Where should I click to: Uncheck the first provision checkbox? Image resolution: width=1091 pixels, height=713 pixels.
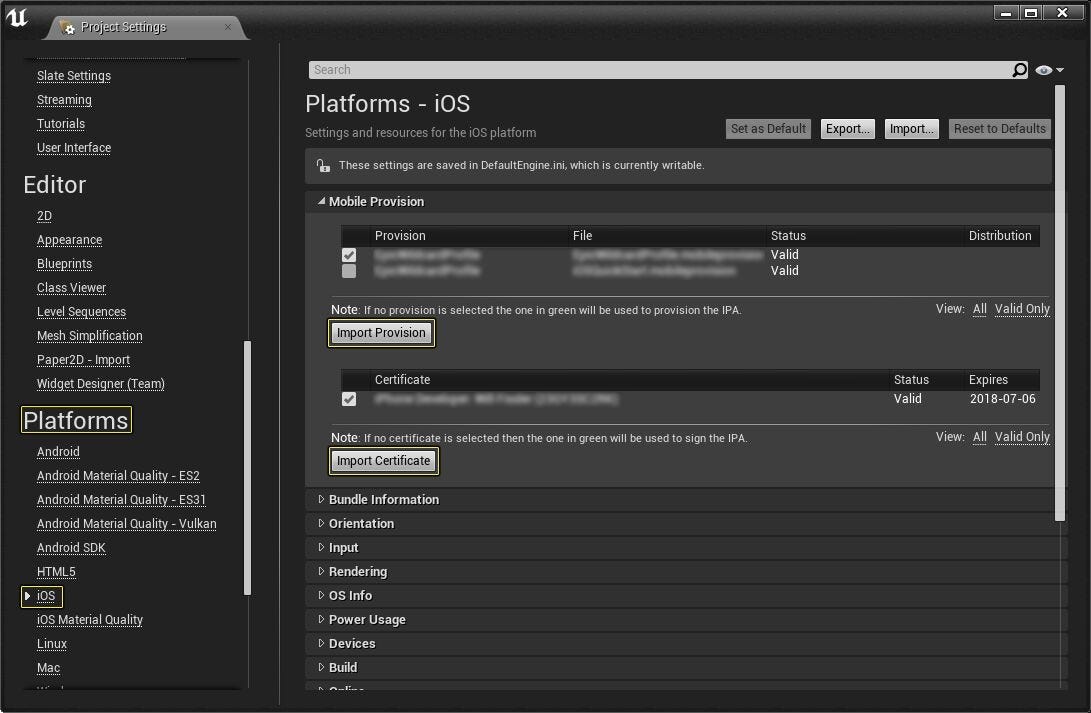[349, 255]
